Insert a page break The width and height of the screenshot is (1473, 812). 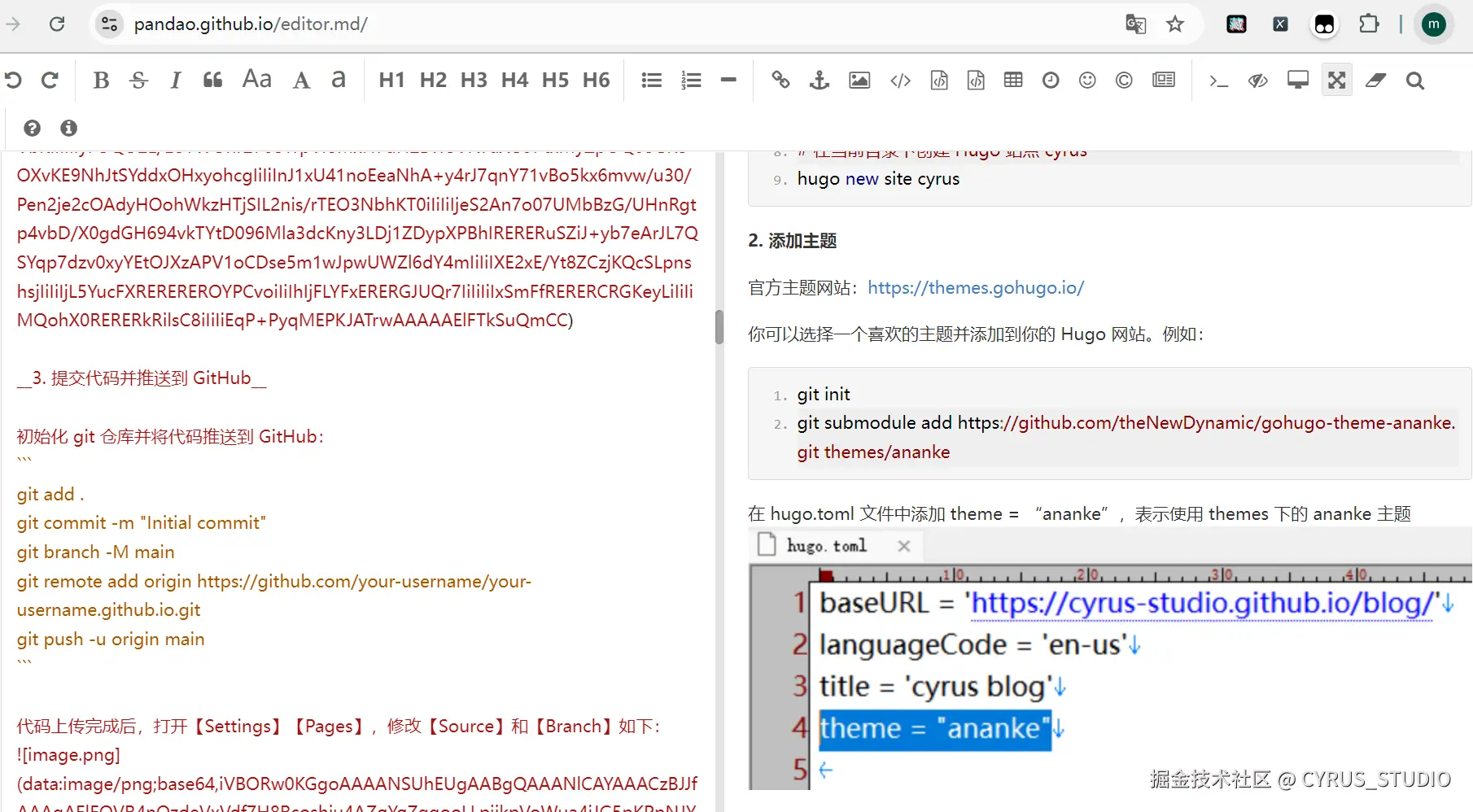(1164, 80)
